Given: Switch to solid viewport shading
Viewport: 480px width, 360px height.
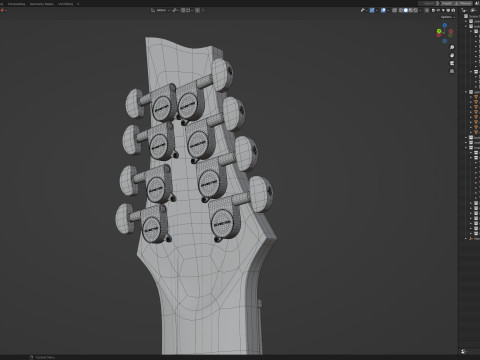Looking at the screenshot, I should (x=406, y=10).
